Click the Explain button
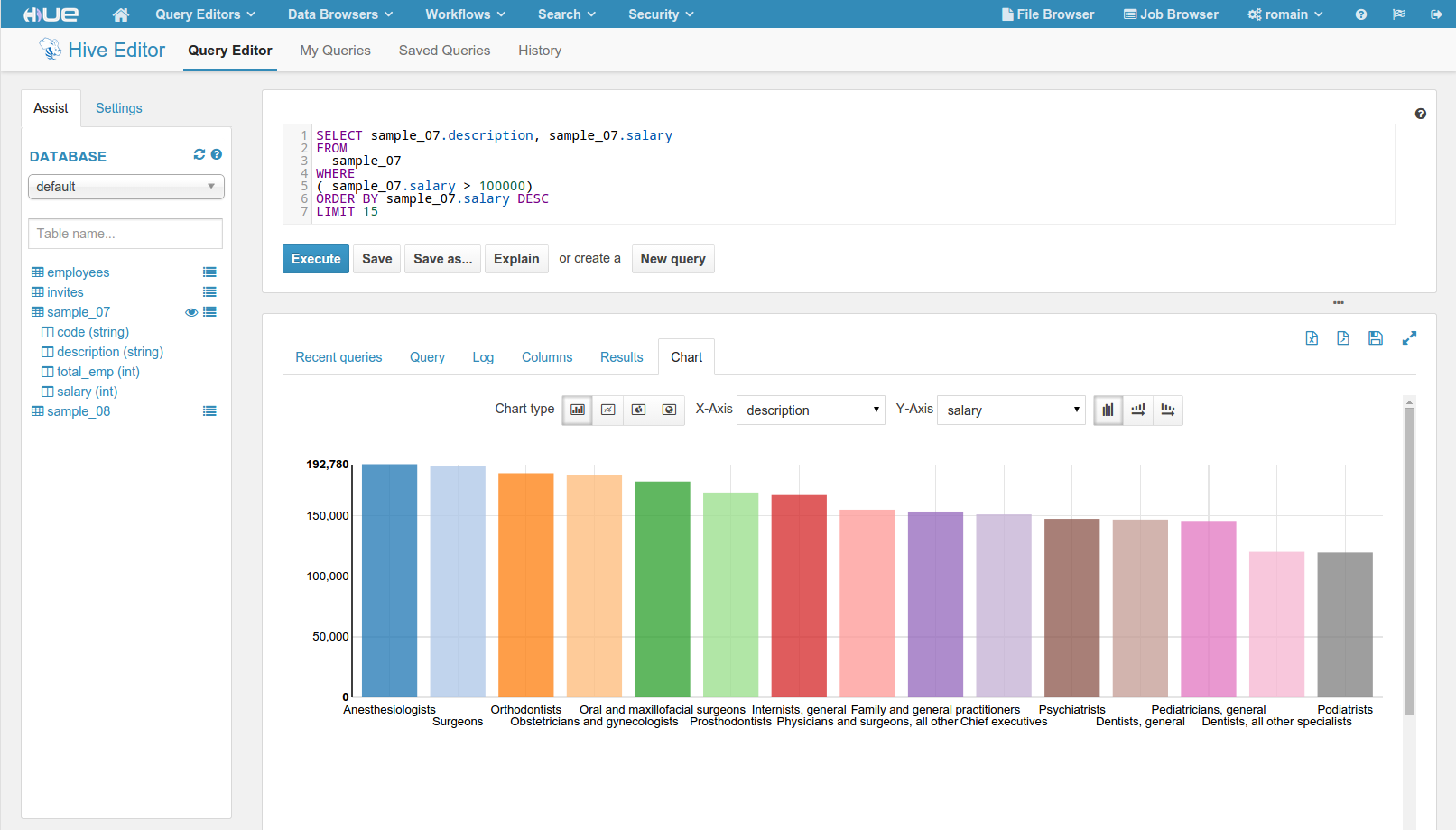This screenshot has width=1456, height=830. [x=516, y=259]
